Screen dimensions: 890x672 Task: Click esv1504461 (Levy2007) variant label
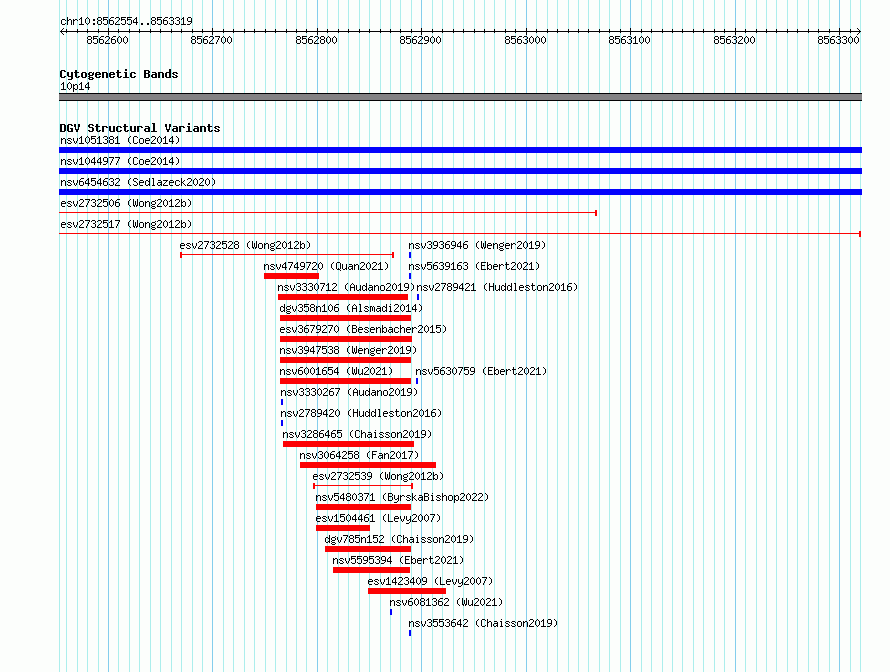pyautogui.click(x=378, y=518)
